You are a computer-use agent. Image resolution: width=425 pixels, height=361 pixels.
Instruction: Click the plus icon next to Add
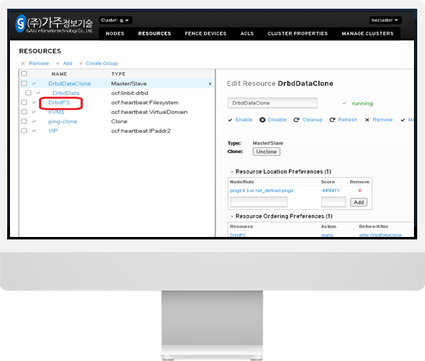pos(58,63)
